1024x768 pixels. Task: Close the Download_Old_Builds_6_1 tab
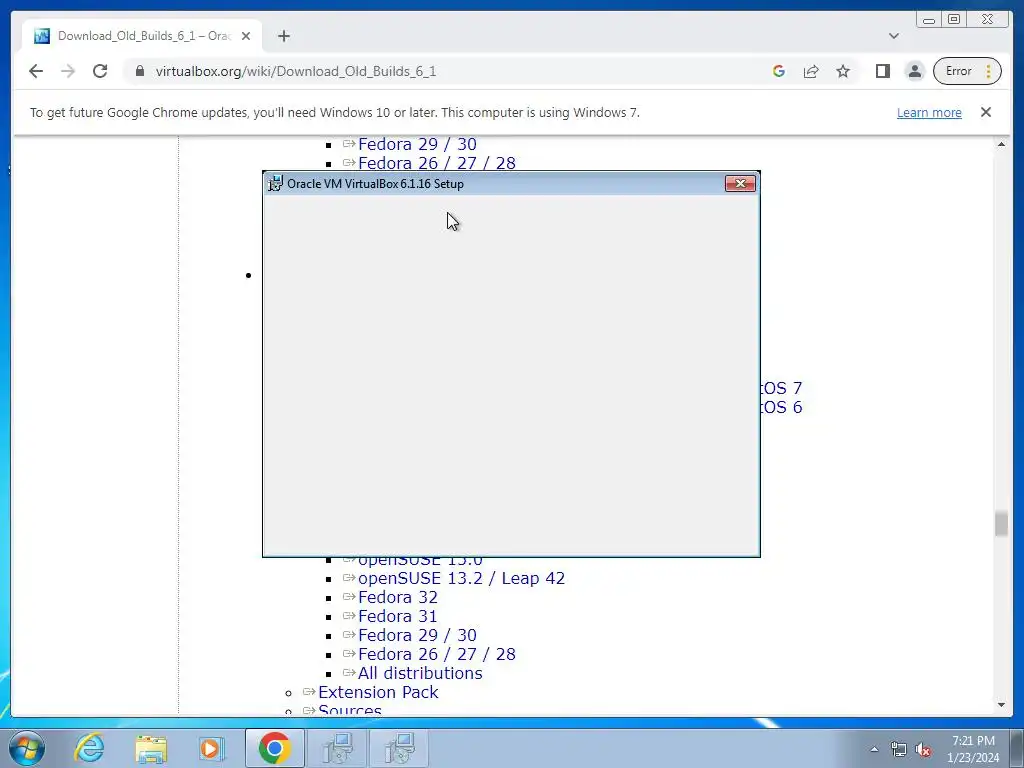click(x=246, y=36)
